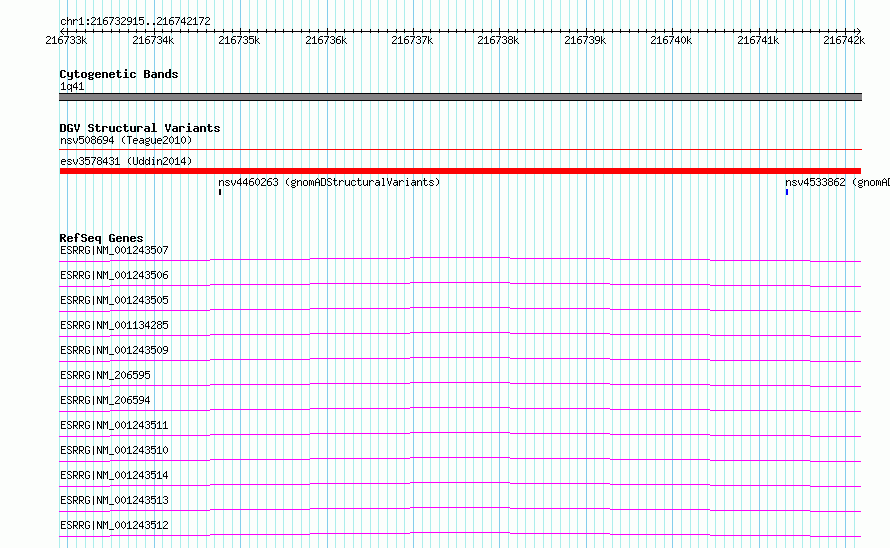The height and width of the screenshot is (548, 890).
Task: Click the 216737k ruler tick label
Action: [413, 40]
